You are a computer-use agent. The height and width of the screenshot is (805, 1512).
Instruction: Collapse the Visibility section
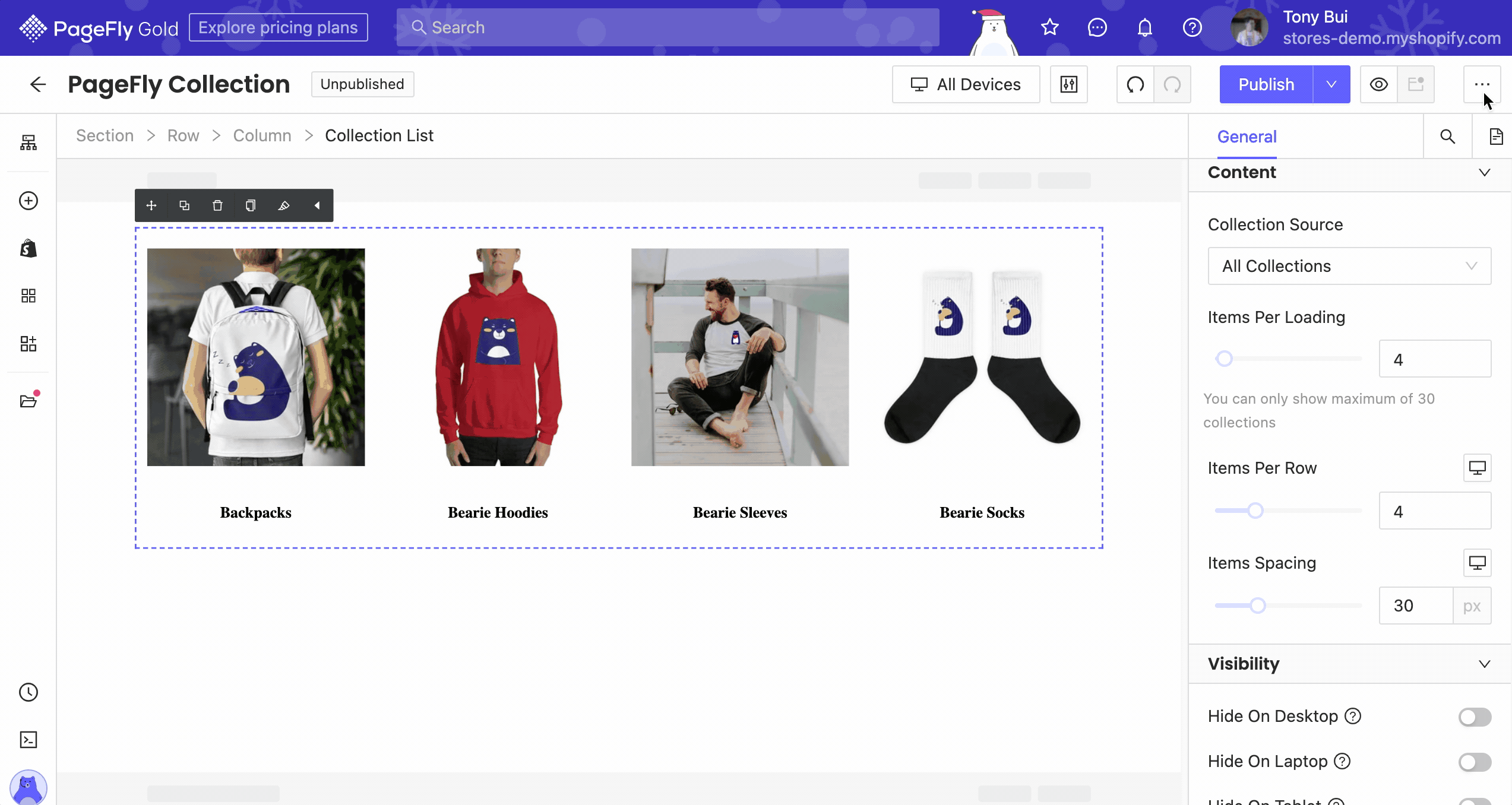pyautogui.click(x=1484, y=664)
